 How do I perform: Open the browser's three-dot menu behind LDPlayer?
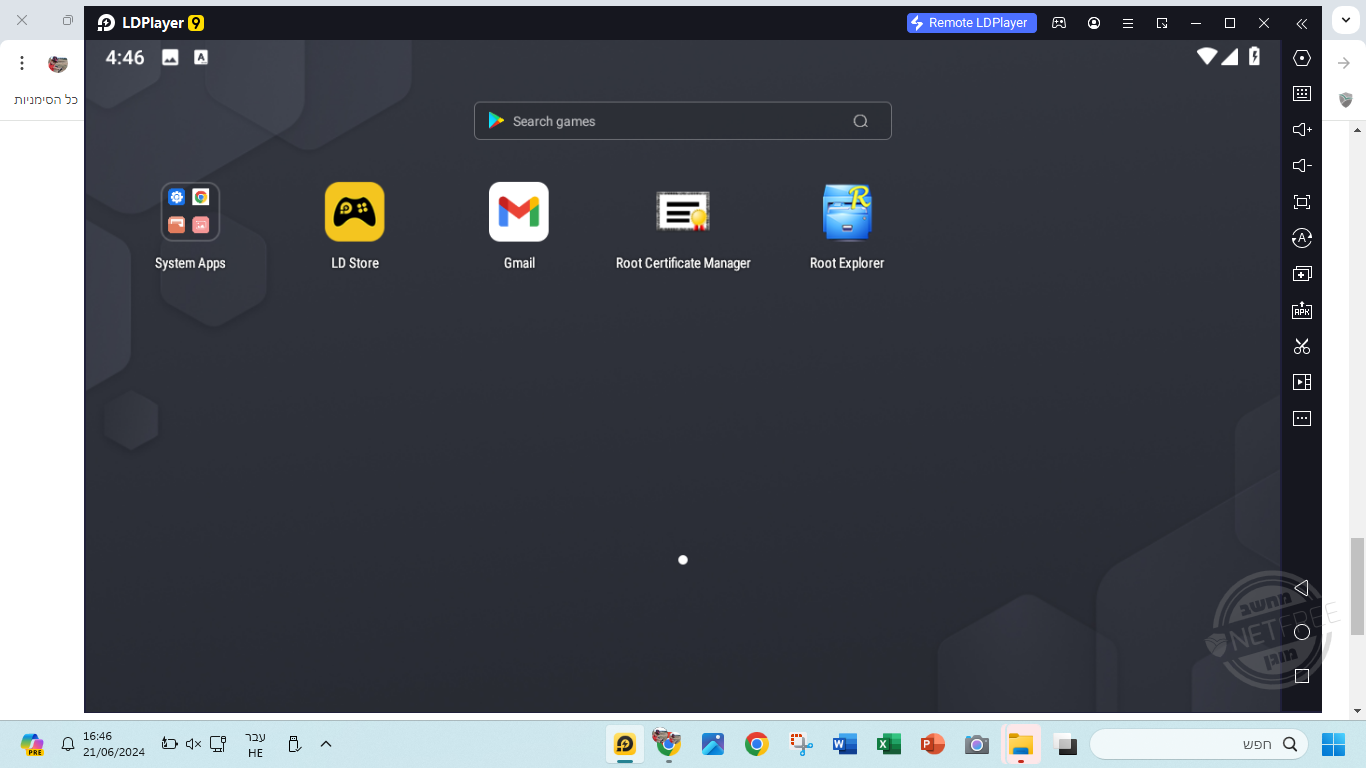point(22,63)
